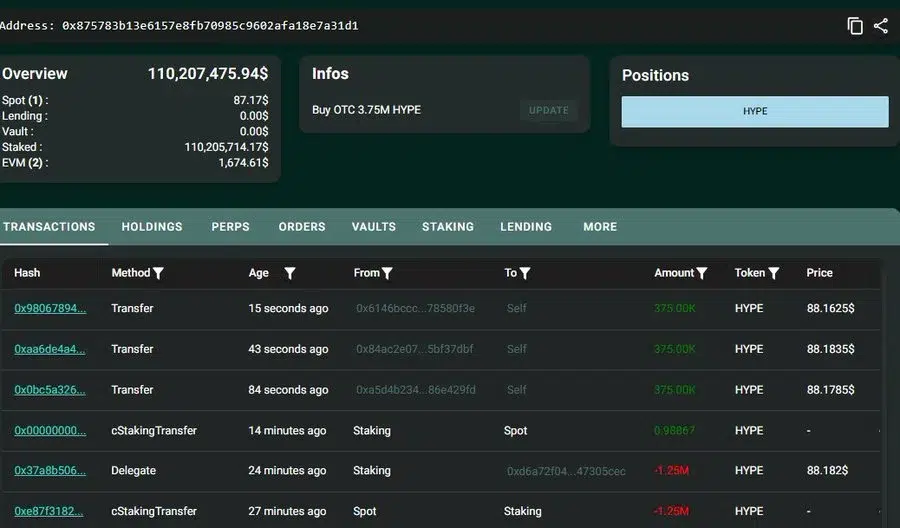The image size is (900, 528).
Task: Open the Age column filter
Action: pos(290,273)
